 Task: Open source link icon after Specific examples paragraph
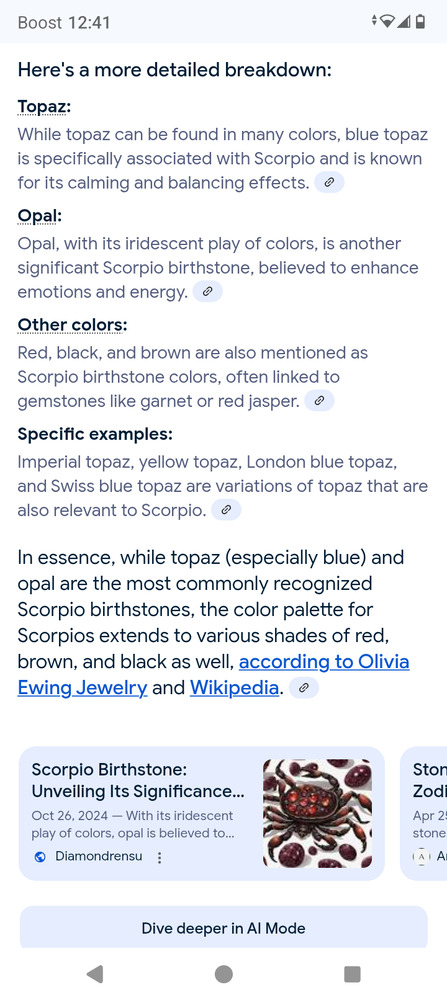pos(226,510)
